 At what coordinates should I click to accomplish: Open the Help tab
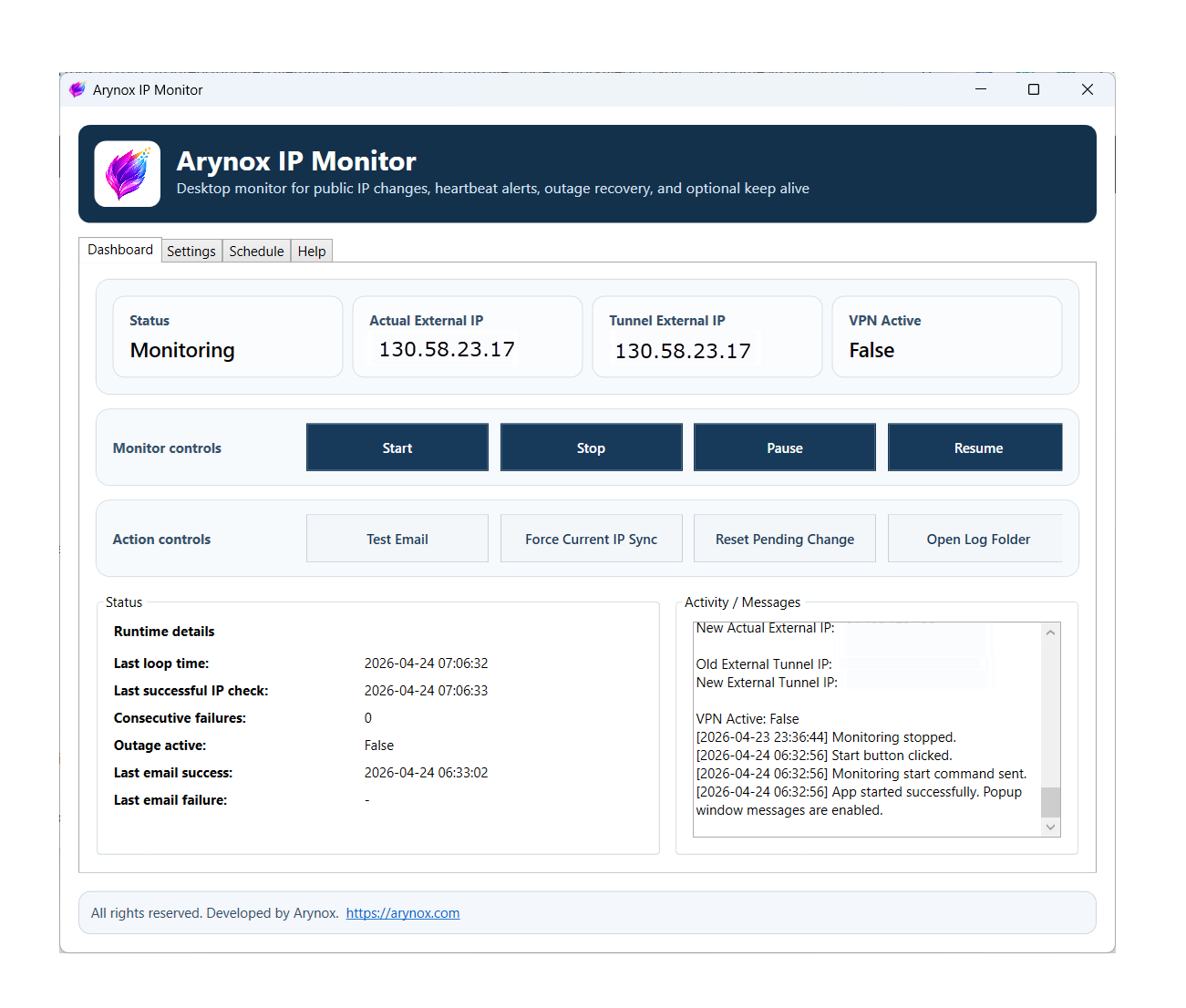[311, 252]
